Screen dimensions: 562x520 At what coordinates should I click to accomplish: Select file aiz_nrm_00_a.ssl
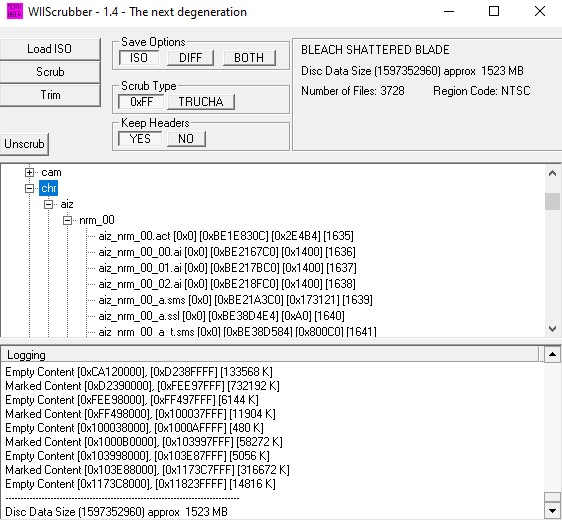222,316
